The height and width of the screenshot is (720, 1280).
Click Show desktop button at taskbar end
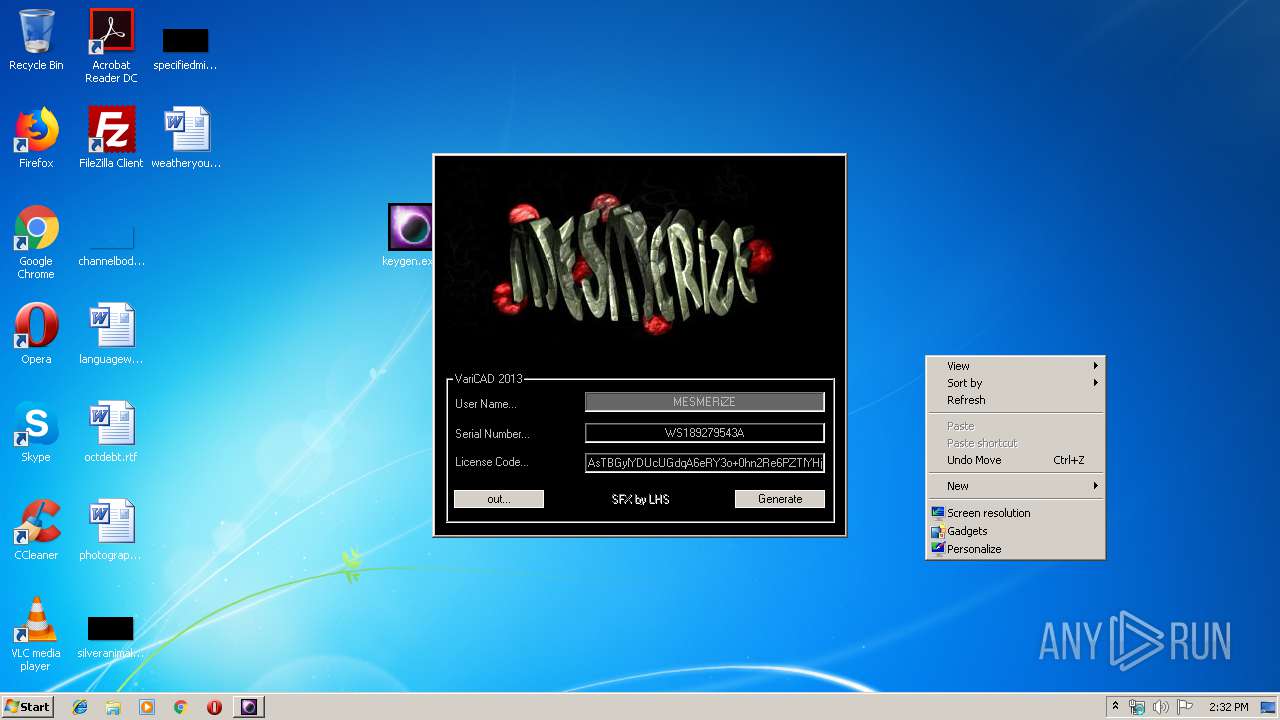coord(1269,707)
